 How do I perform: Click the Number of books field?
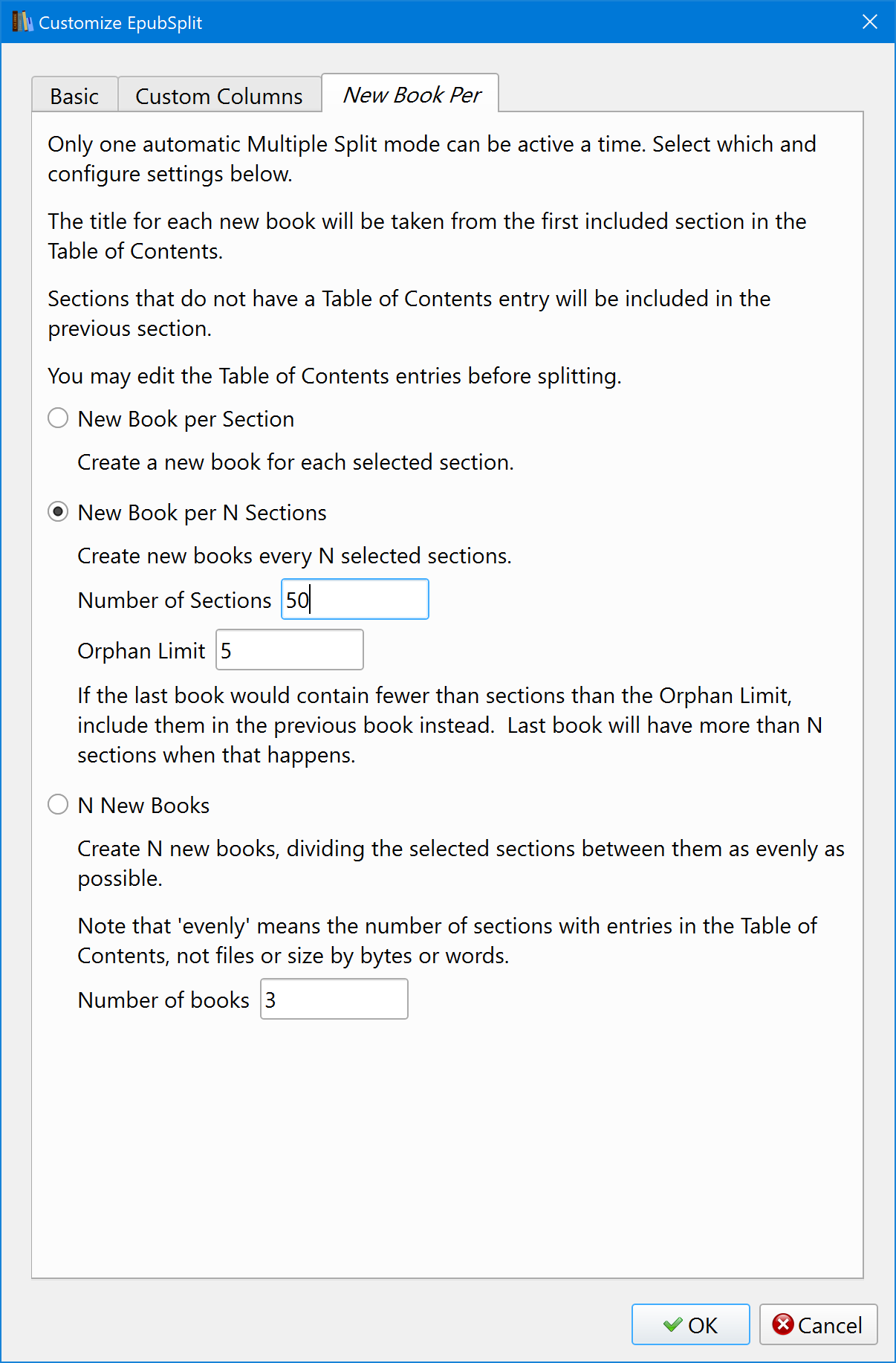334,1000
